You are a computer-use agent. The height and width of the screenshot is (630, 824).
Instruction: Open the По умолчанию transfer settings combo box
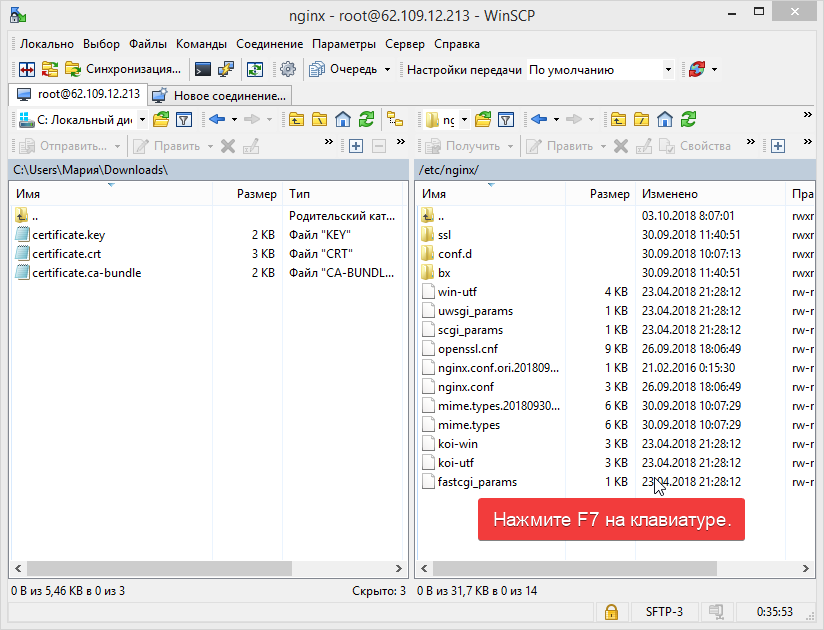600,70
